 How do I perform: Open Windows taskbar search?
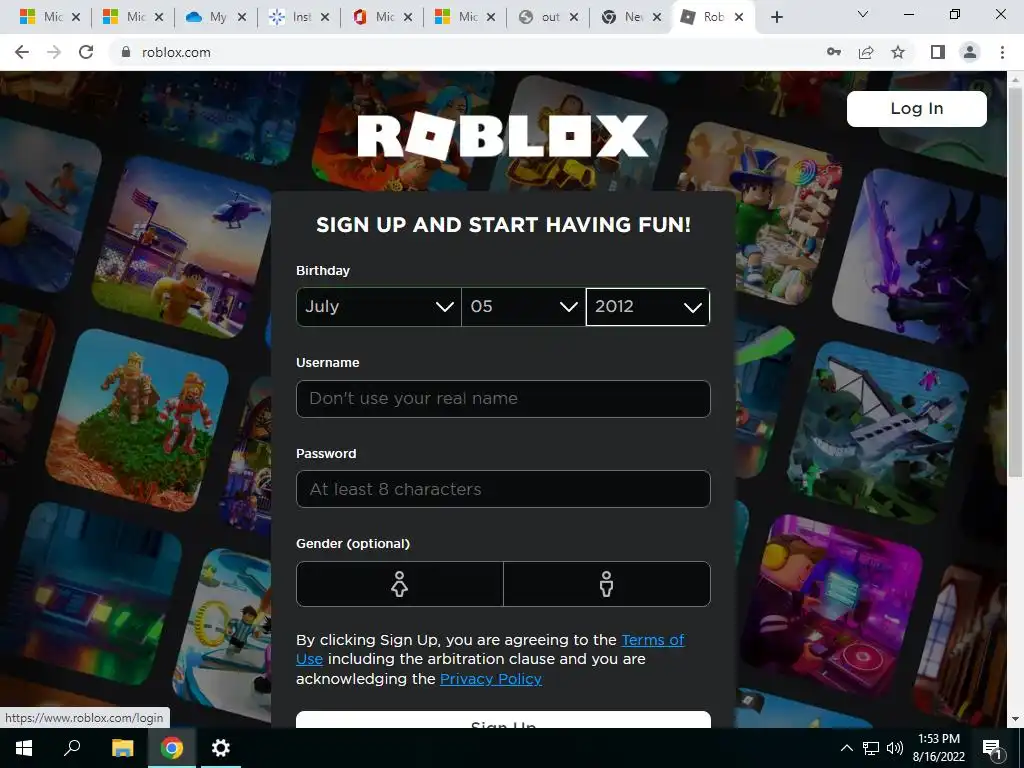[72, 748]
